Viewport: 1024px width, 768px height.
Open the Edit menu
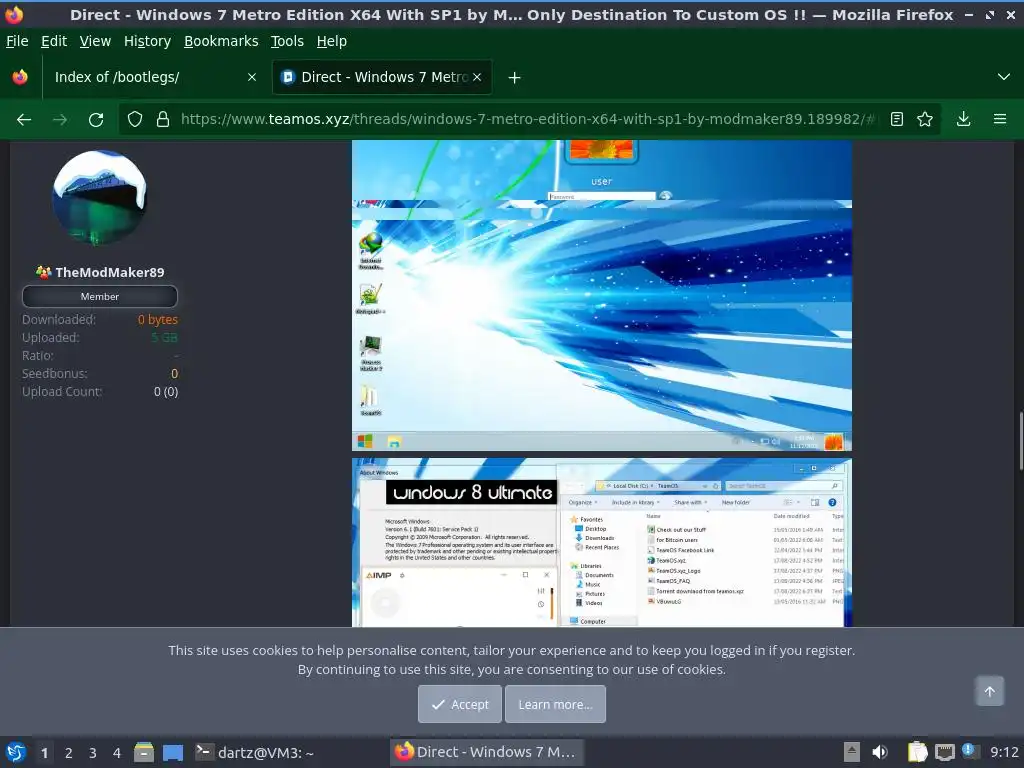pyautogui.click(x=54, y=41)
